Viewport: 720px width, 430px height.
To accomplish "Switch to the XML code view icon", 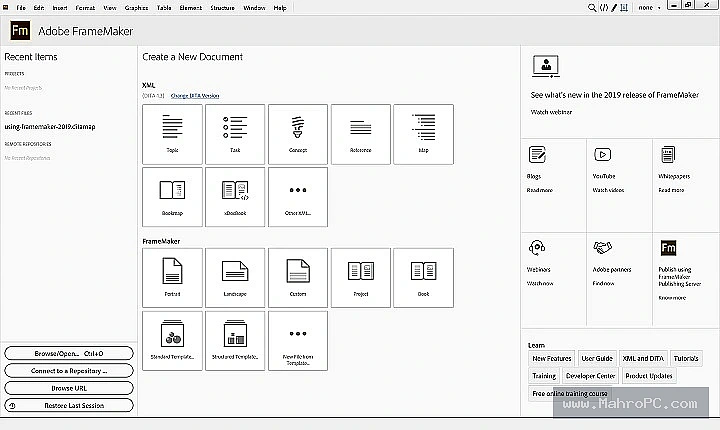I will (x=604, y=8).
